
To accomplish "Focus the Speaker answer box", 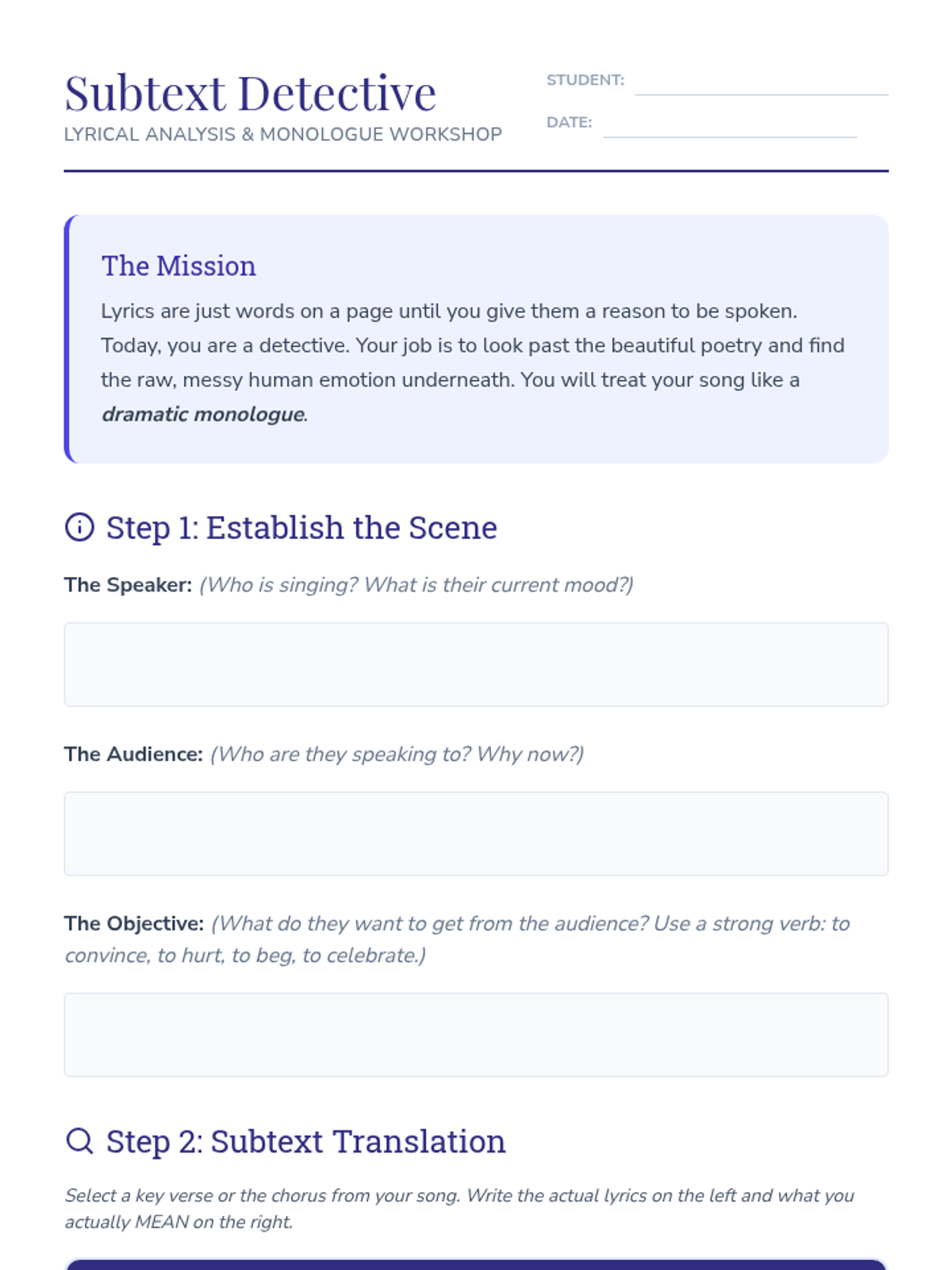I will coord(476,664).
